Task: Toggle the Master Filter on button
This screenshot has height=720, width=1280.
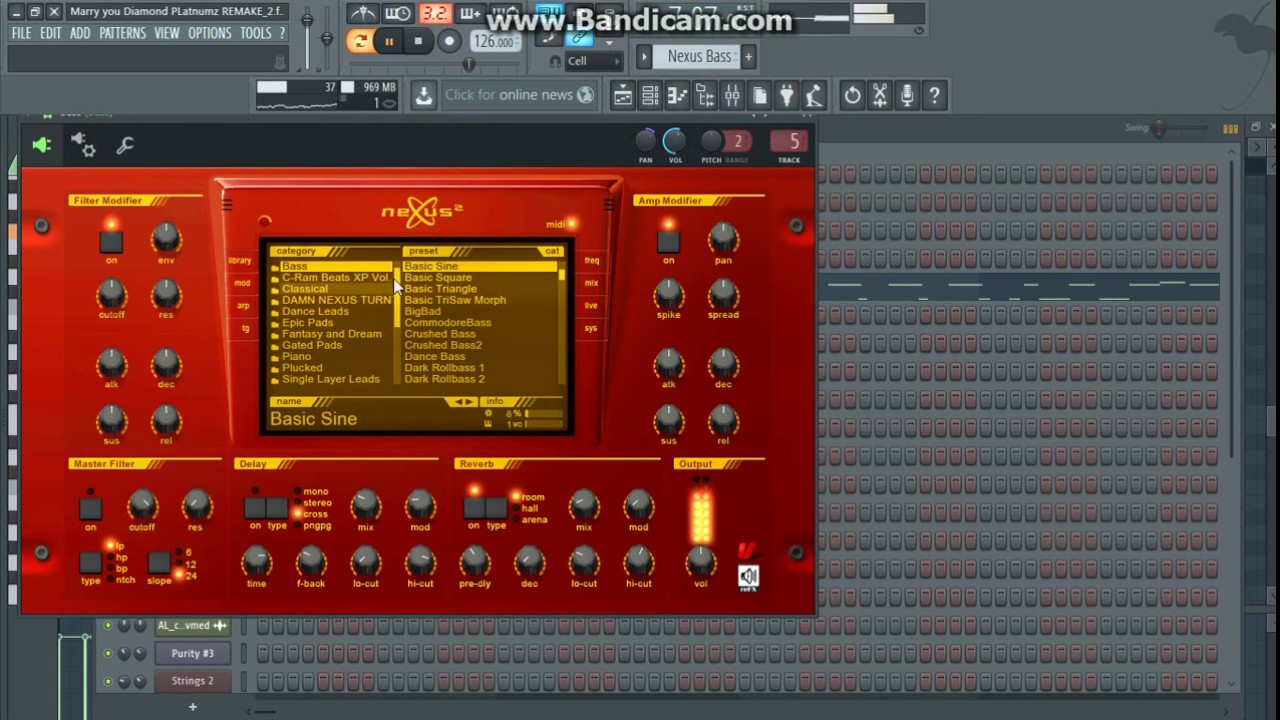Action: click(x=91, y=508)
